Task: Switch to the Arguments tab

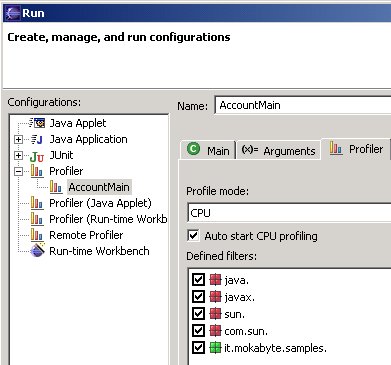Action: 278,150
